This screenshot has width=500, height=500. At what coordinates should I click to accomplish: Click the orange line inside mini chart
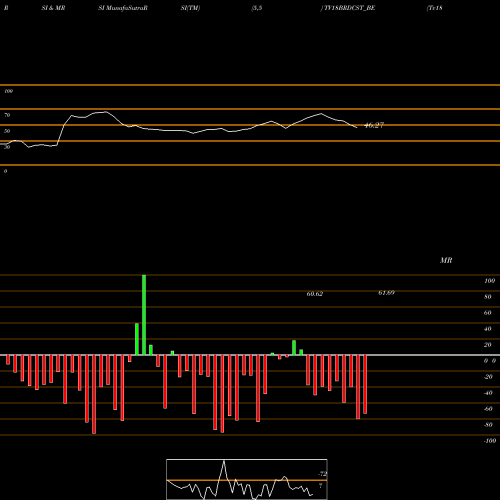(247, 480)
